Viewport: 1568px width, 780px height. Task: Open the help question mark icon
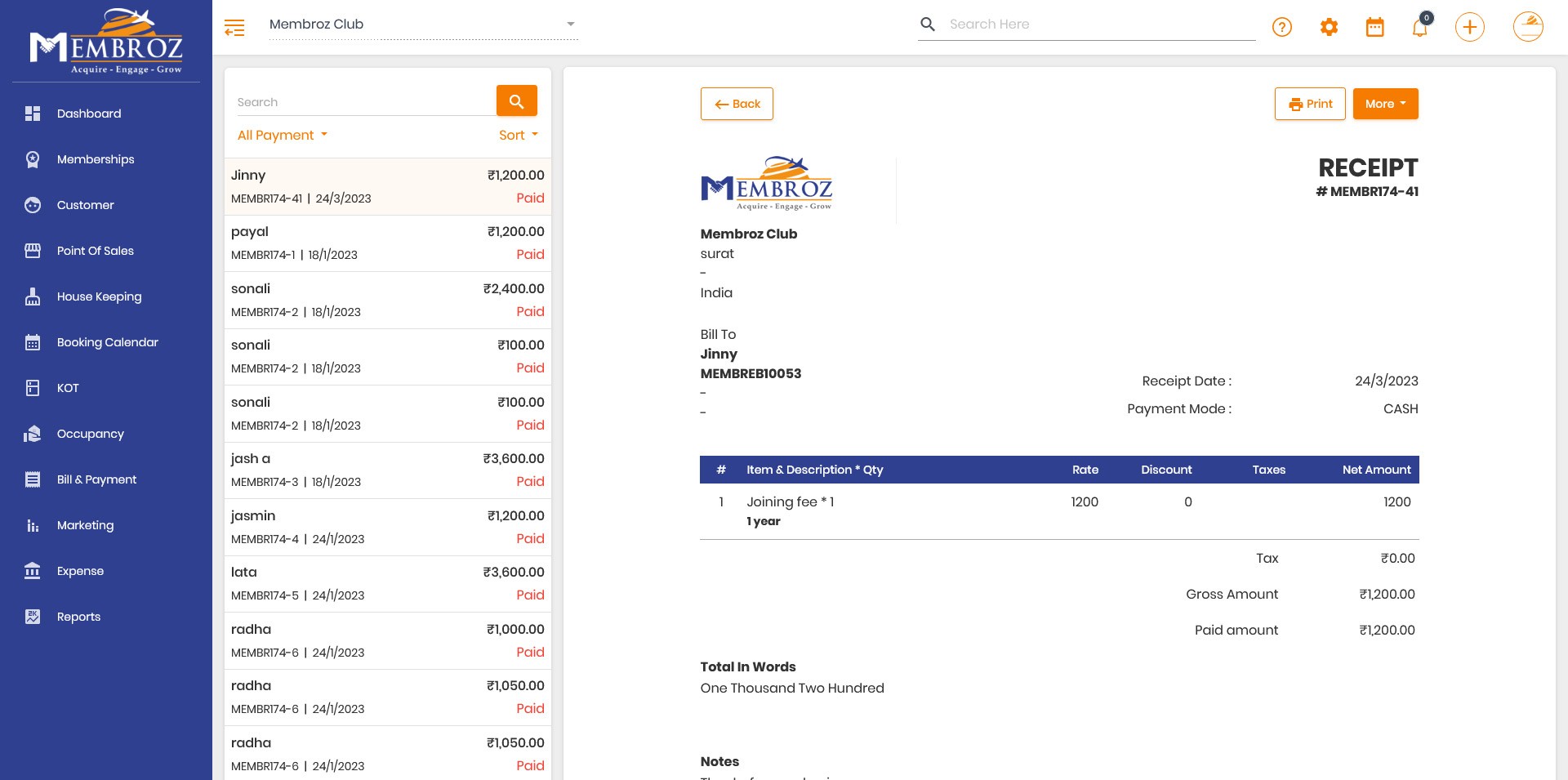[1282, 28]
